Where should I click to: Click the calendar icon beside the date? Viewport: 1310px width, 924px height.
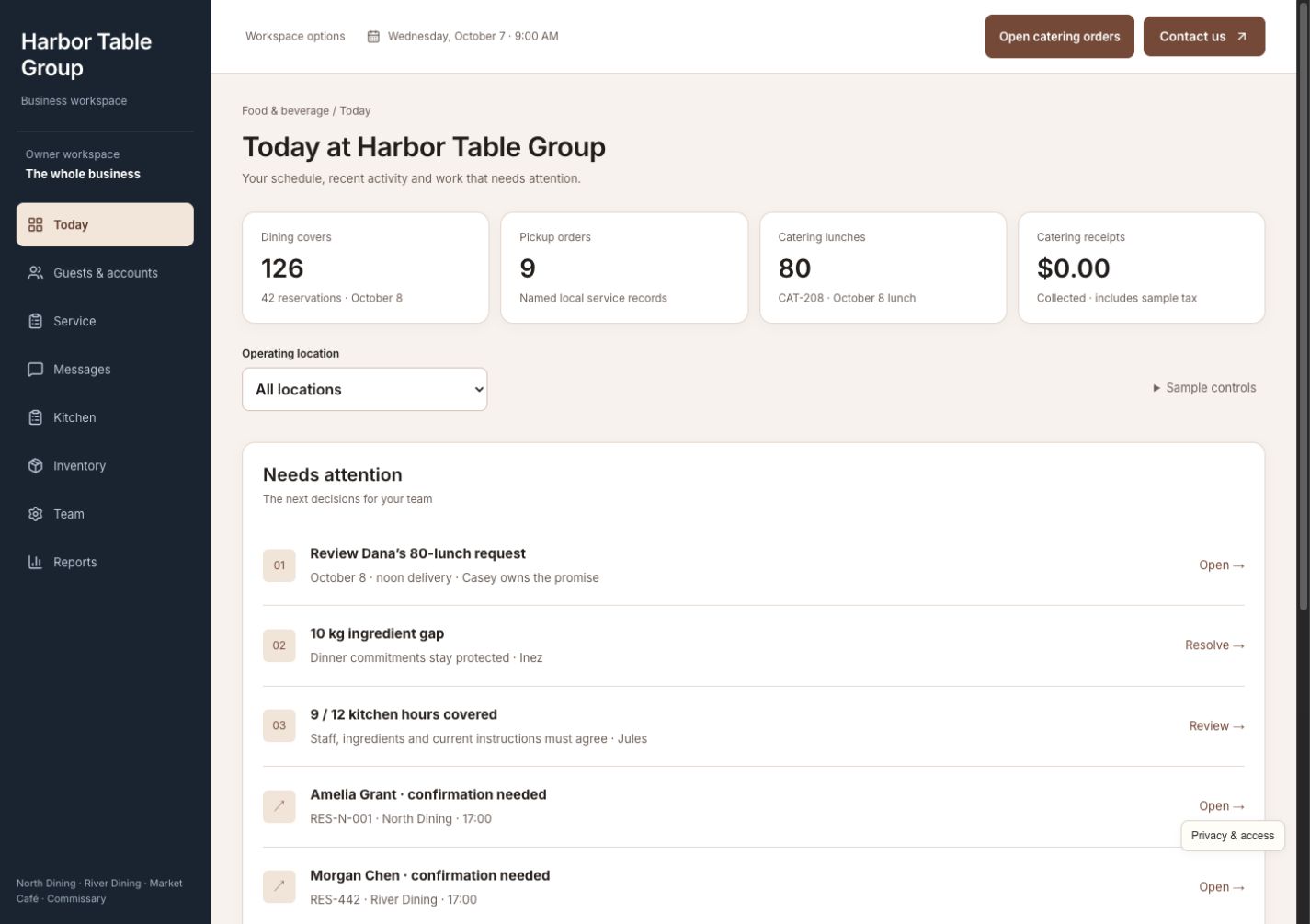tap(373, 37)
